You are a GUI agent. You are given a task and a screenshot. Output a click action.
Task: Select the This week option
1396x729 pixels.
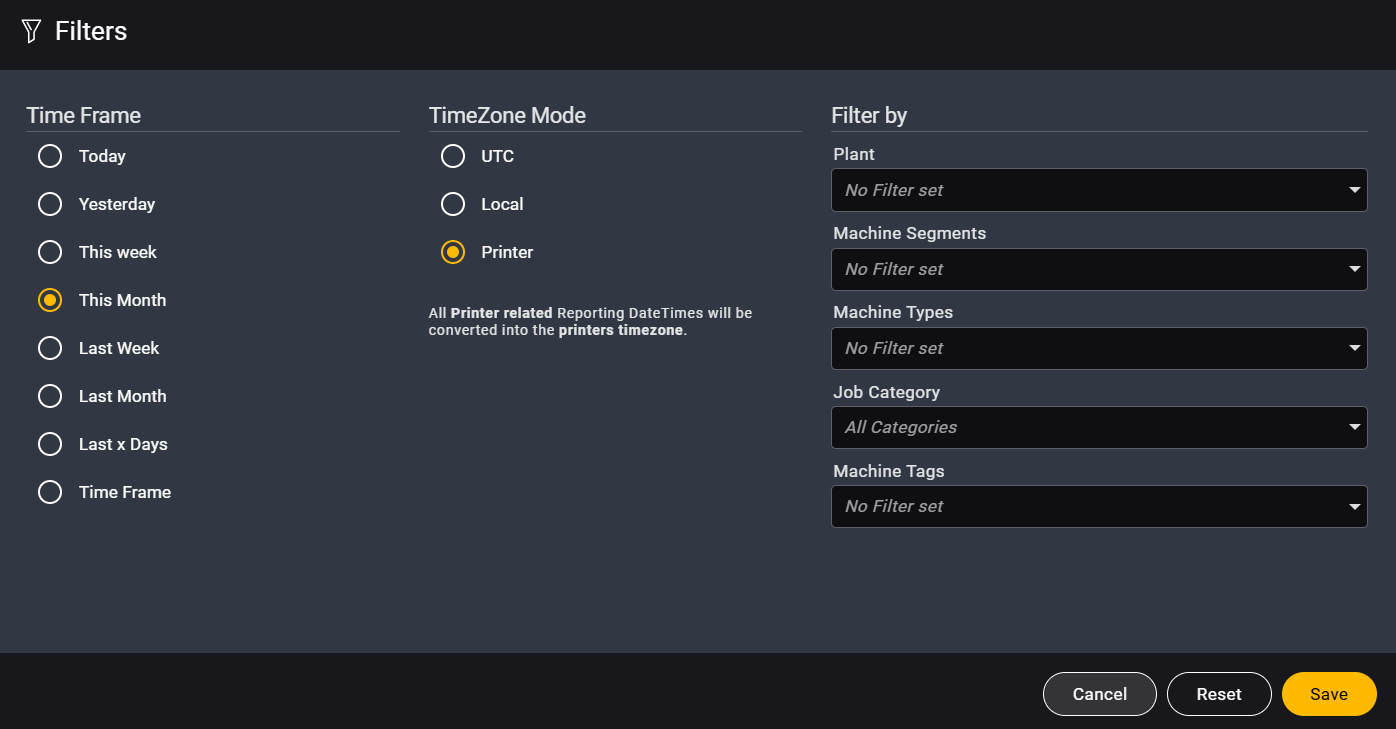pos(50,252)
